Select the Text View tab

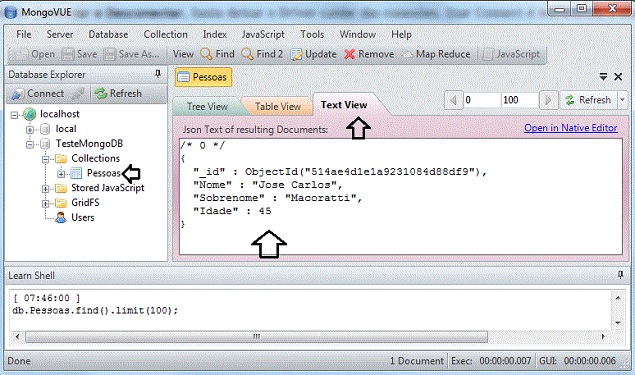344,105
